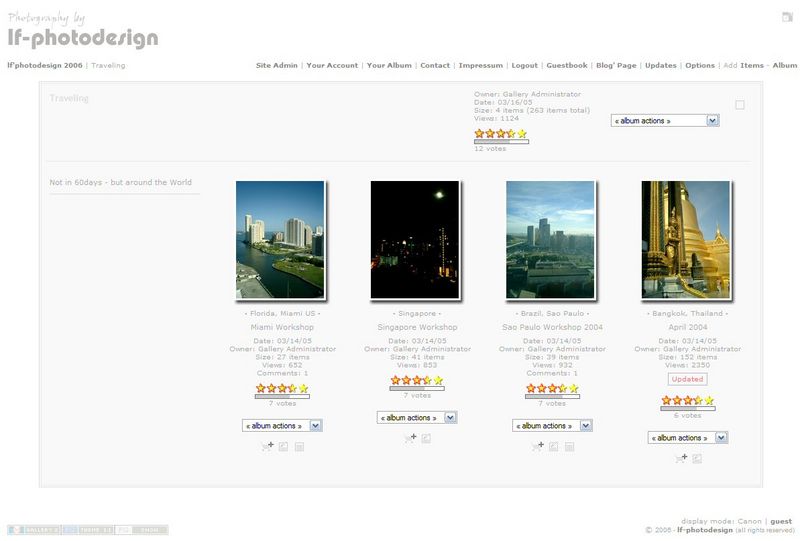Click the first star of Traveling album rating
Screen dimensions: 800x541
pos(479,133)
